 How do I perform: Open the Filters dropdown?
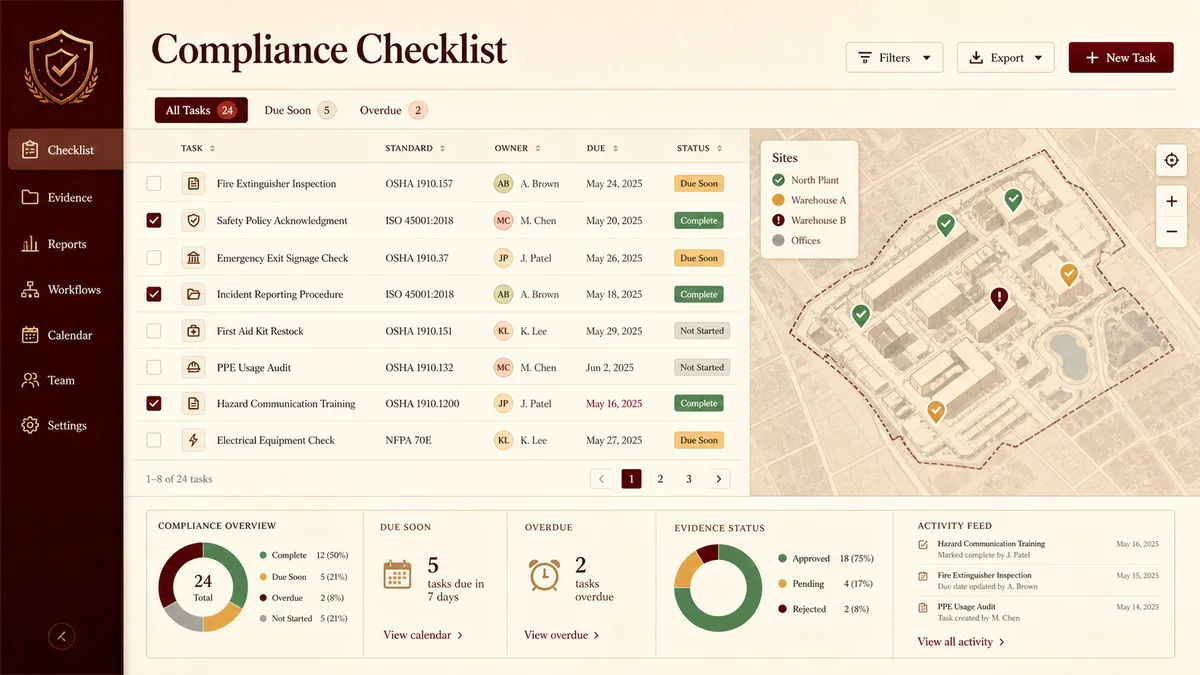[x=894, y=58]
